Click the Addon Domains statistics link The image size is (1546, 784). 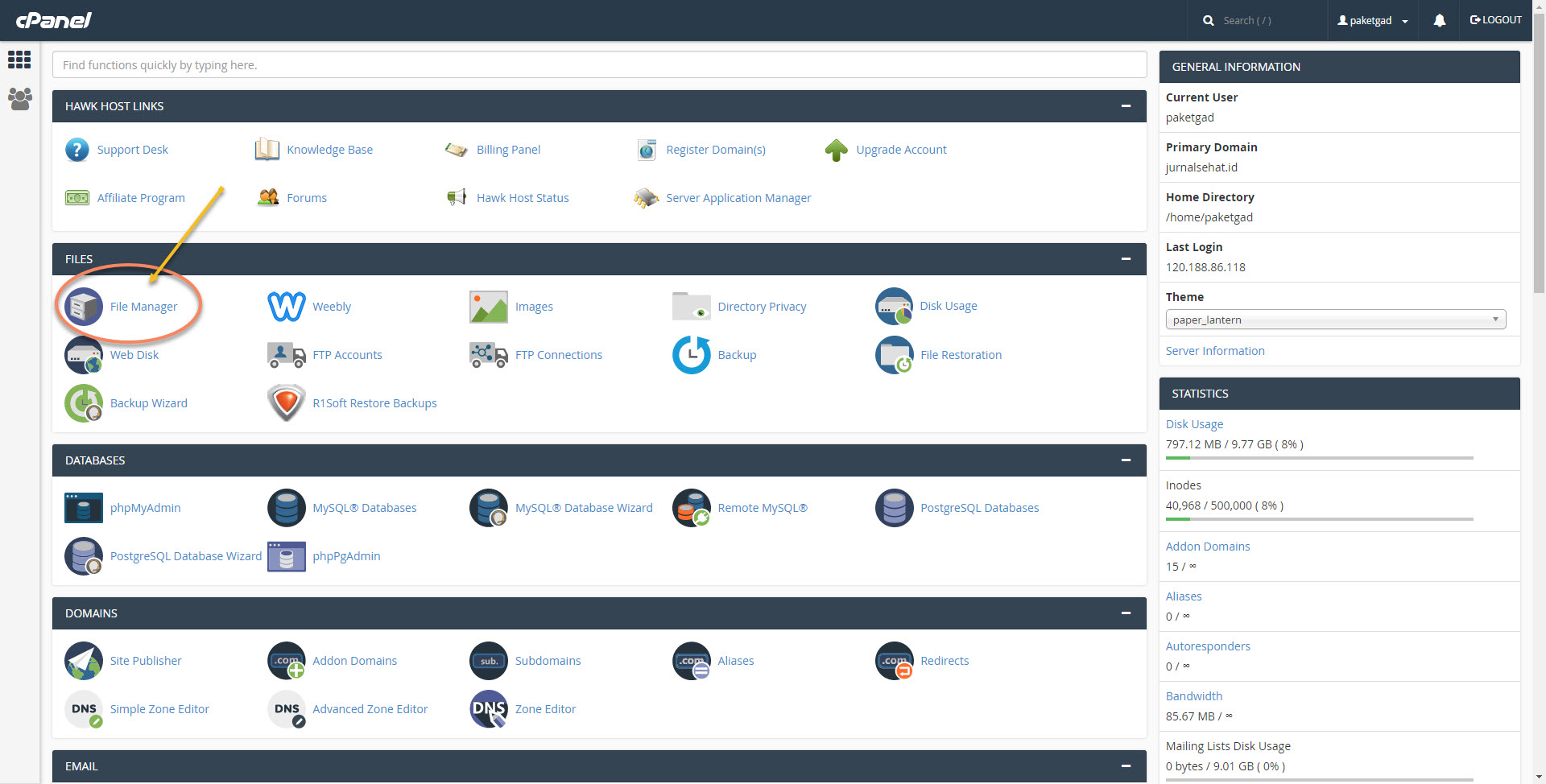pos(1207,547)
